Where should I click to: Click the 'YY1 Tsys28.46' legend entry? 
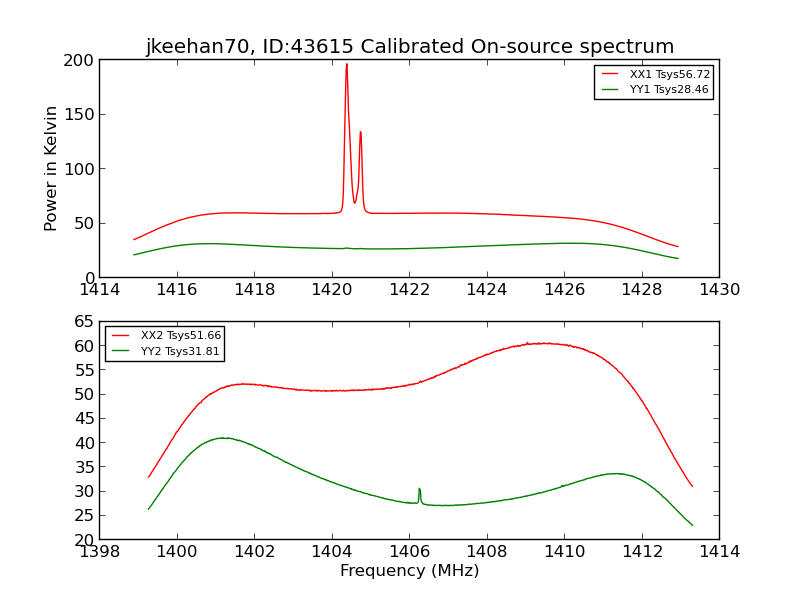click(669, 89)
